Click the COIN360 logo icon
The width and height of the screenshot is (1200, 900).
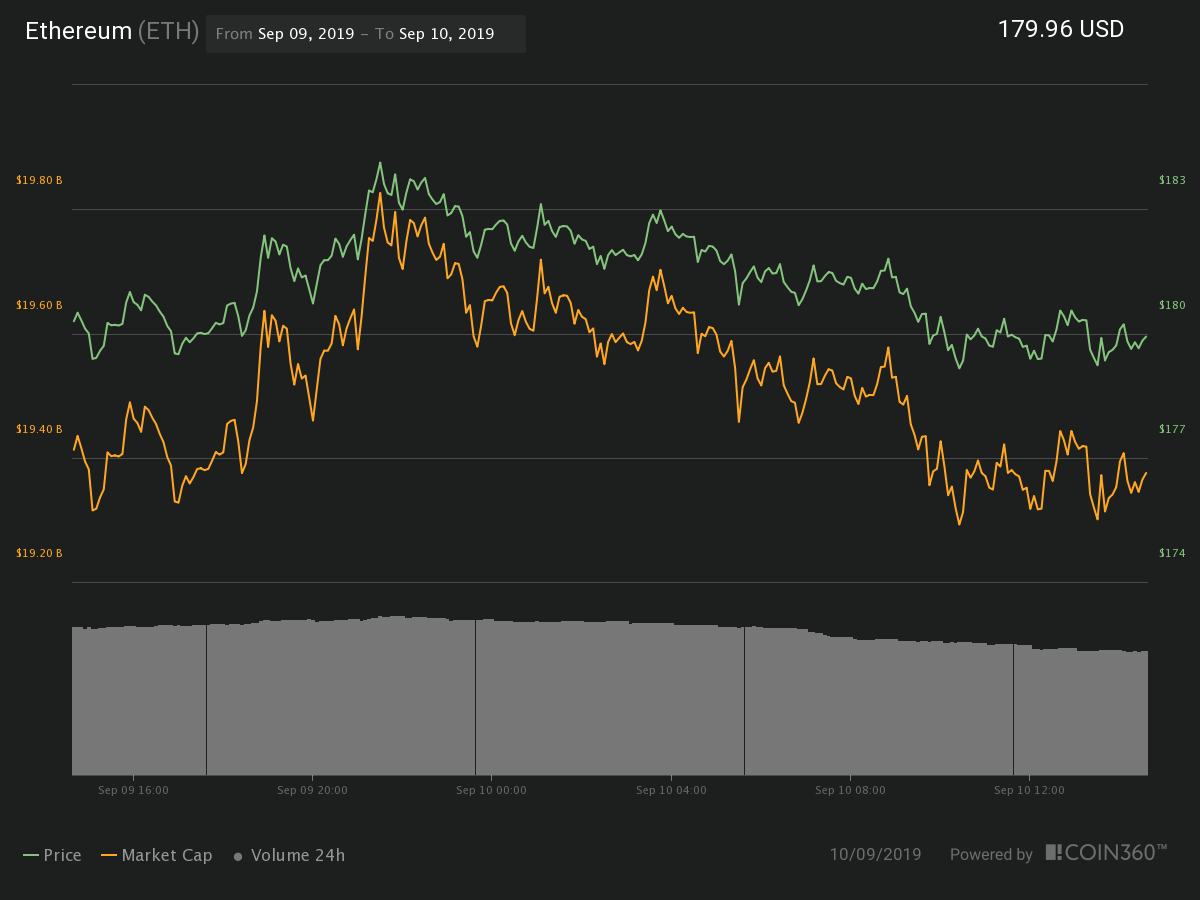click(x=1053, y=852)
